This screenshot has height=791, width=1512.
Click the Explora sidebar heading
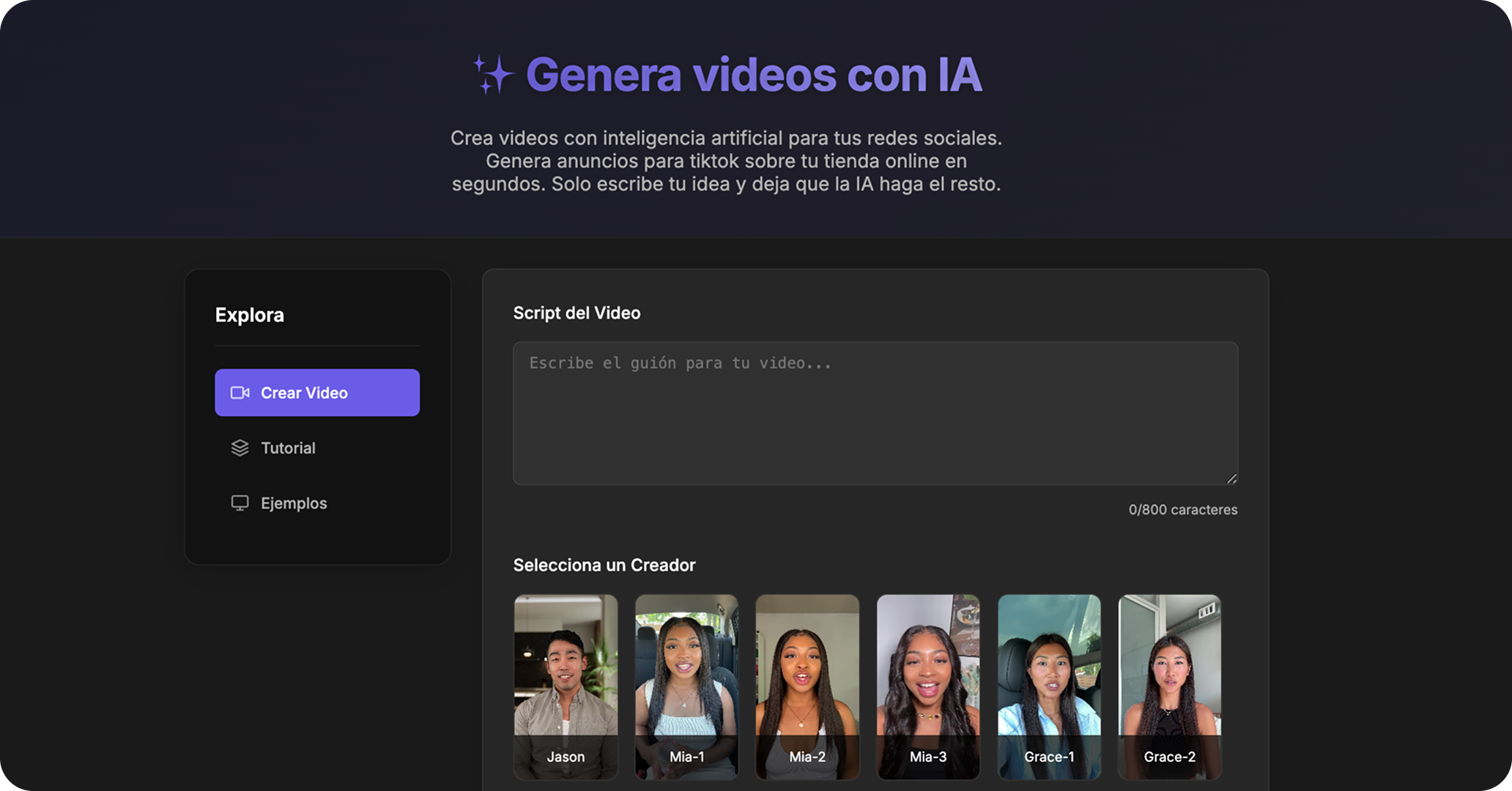coord(250,315)
